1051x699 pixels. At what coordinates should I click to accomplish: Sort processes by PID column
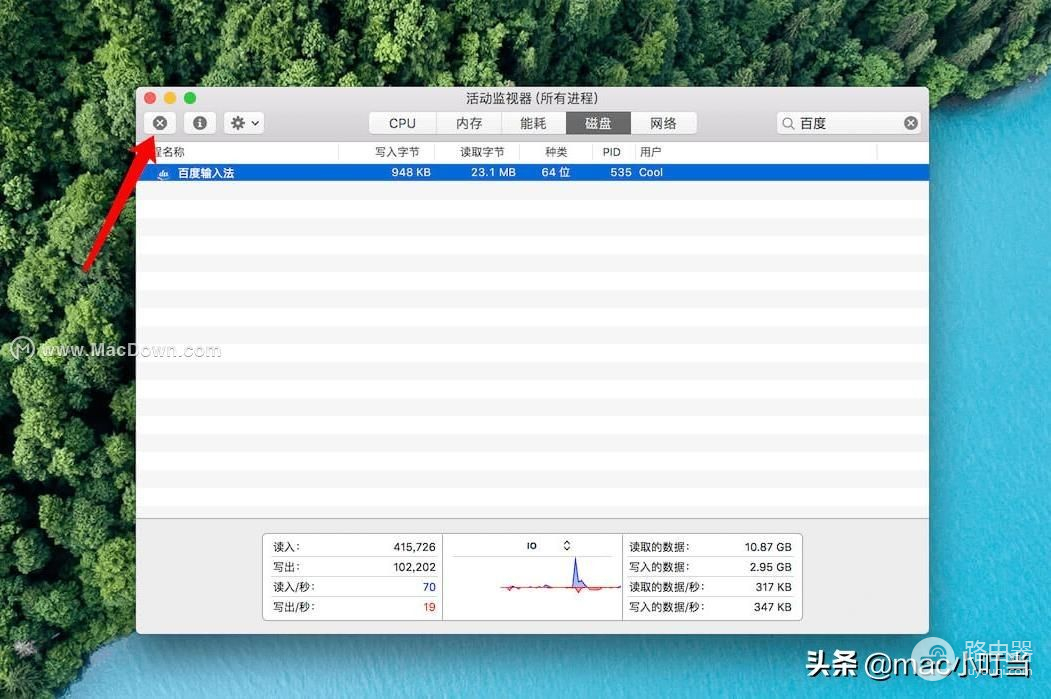tap(611, 152)
